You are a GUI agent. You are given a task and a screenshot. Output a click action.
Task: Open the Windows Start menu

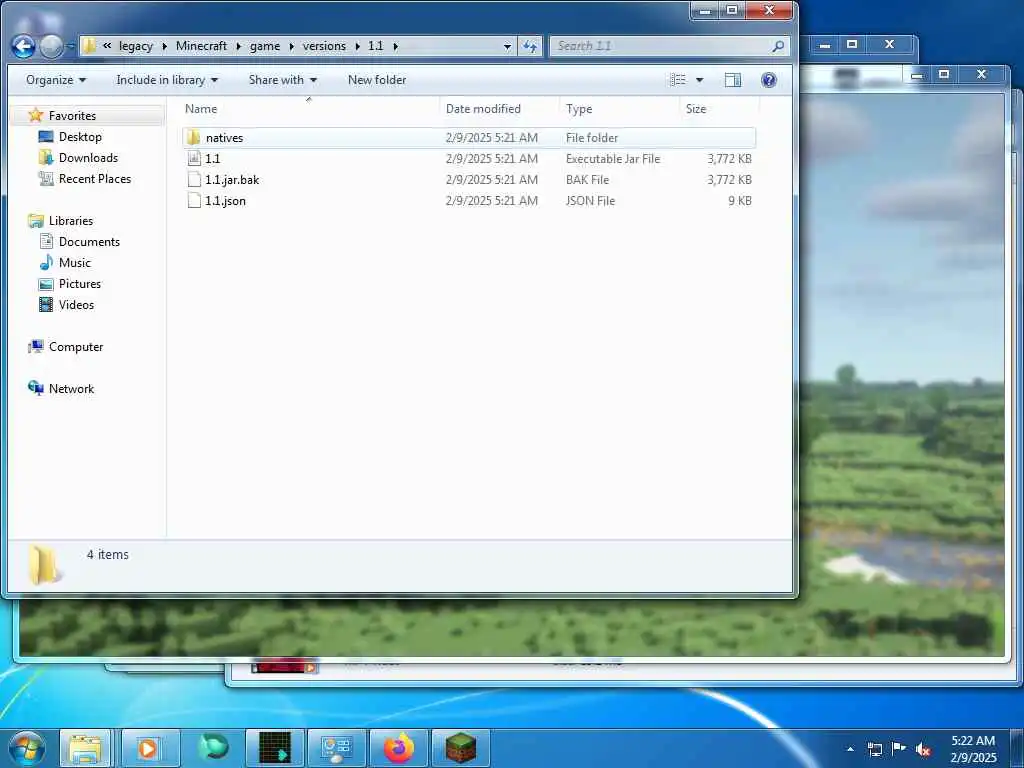click(x=27, y=748)
